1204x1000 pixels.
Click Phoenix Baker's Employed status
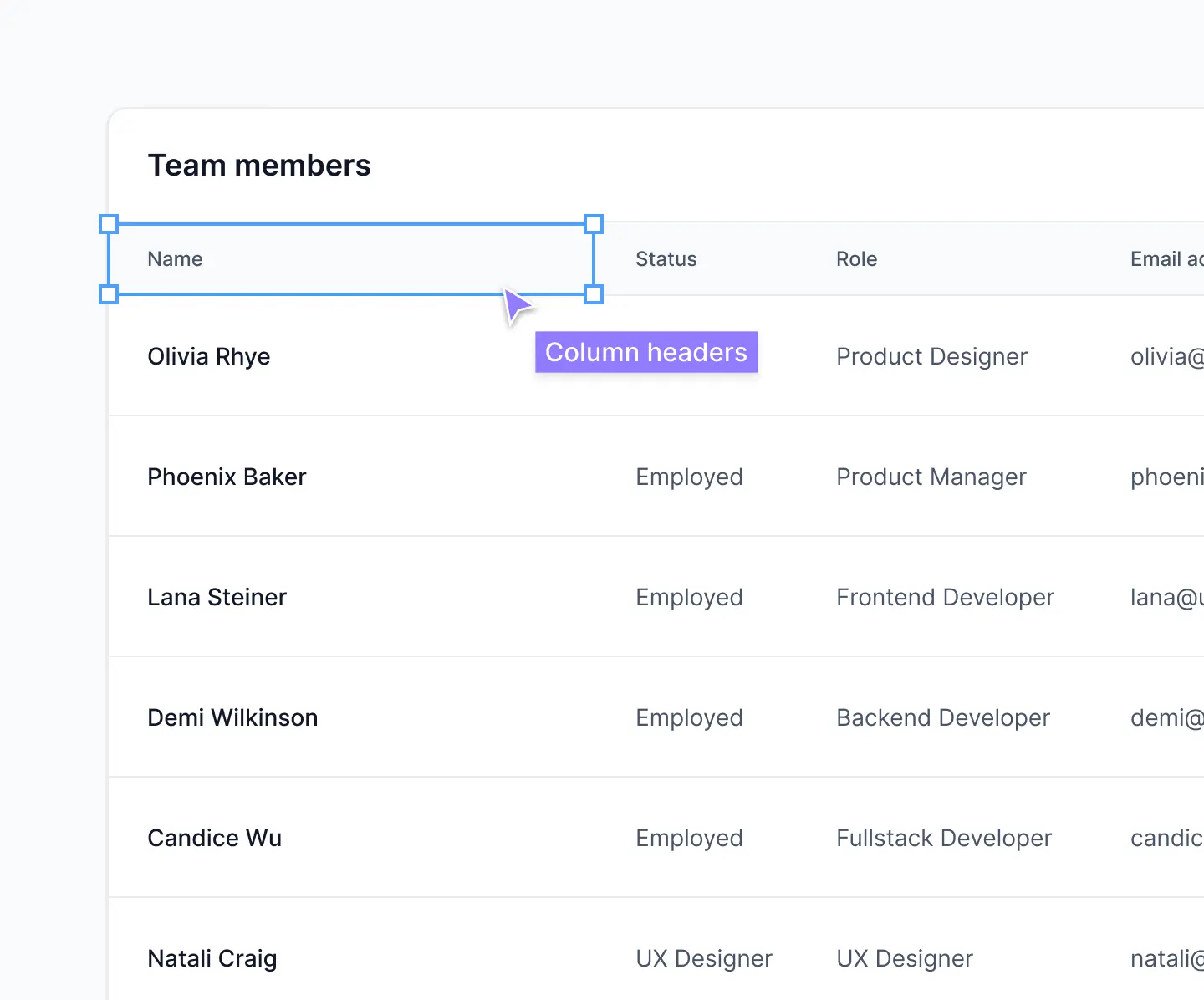pyautogui.click(x=689, y=477)
